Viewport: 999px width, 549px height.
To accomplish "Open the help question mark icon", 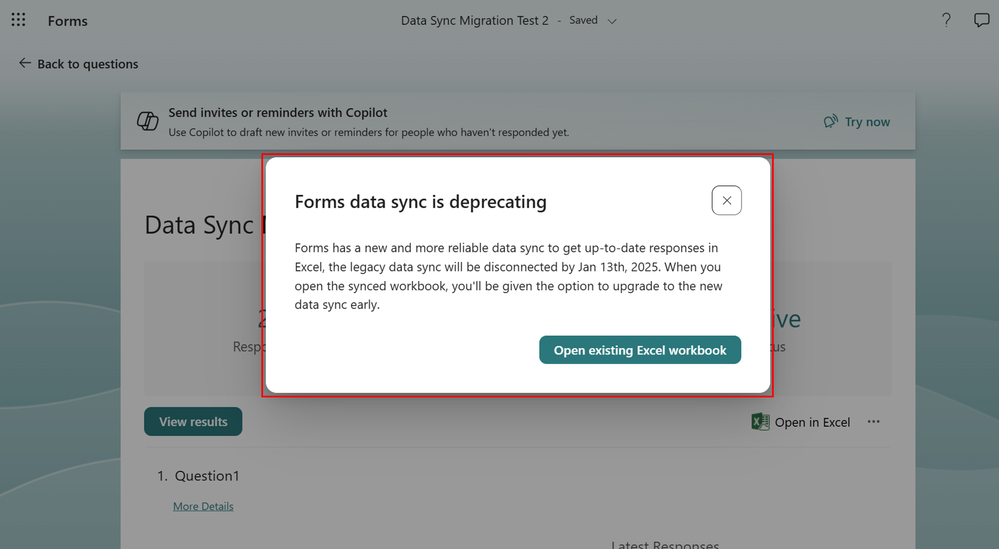I will [946, 20].
